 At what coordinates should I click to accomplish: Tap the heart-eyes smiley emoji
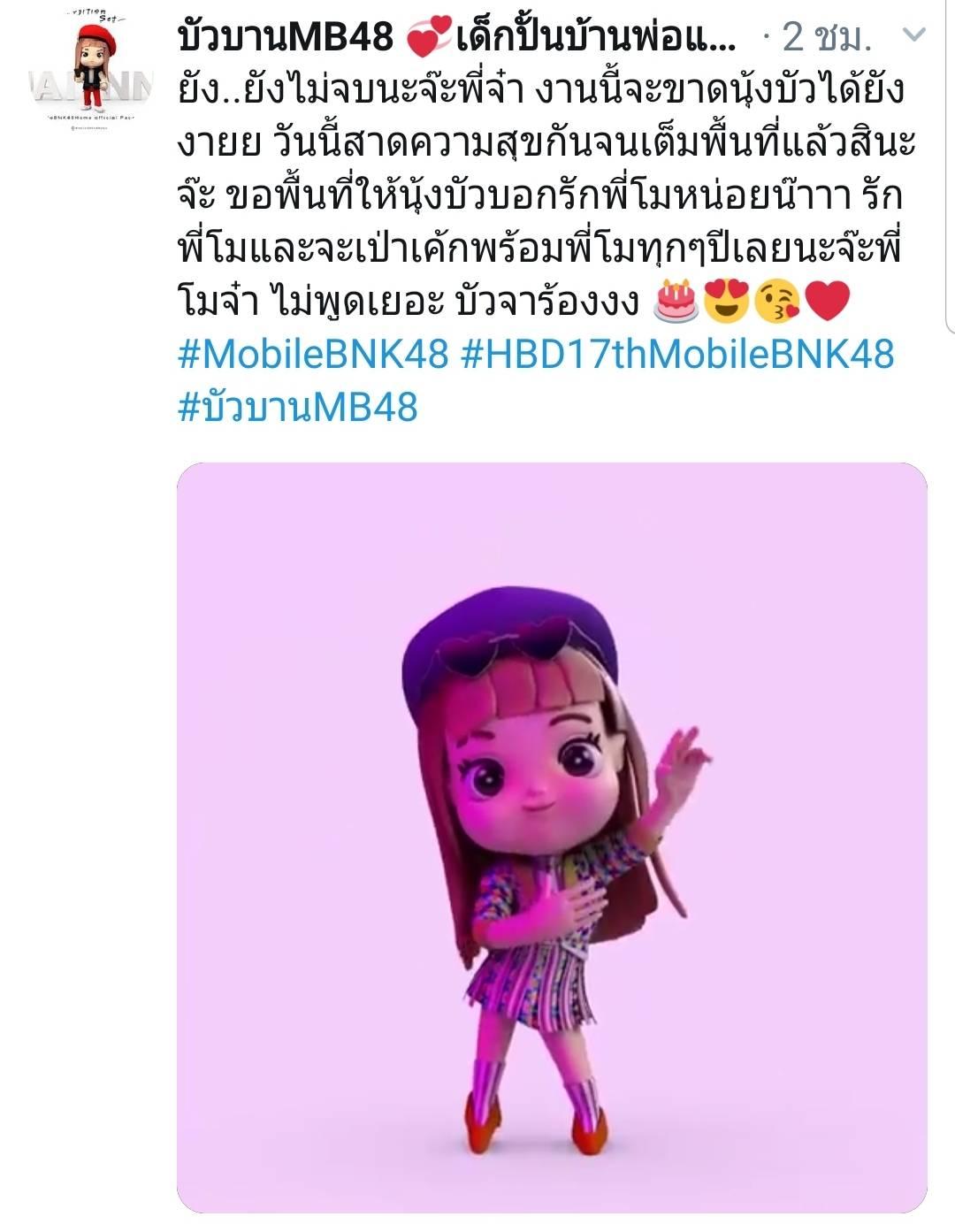[726, 301]
